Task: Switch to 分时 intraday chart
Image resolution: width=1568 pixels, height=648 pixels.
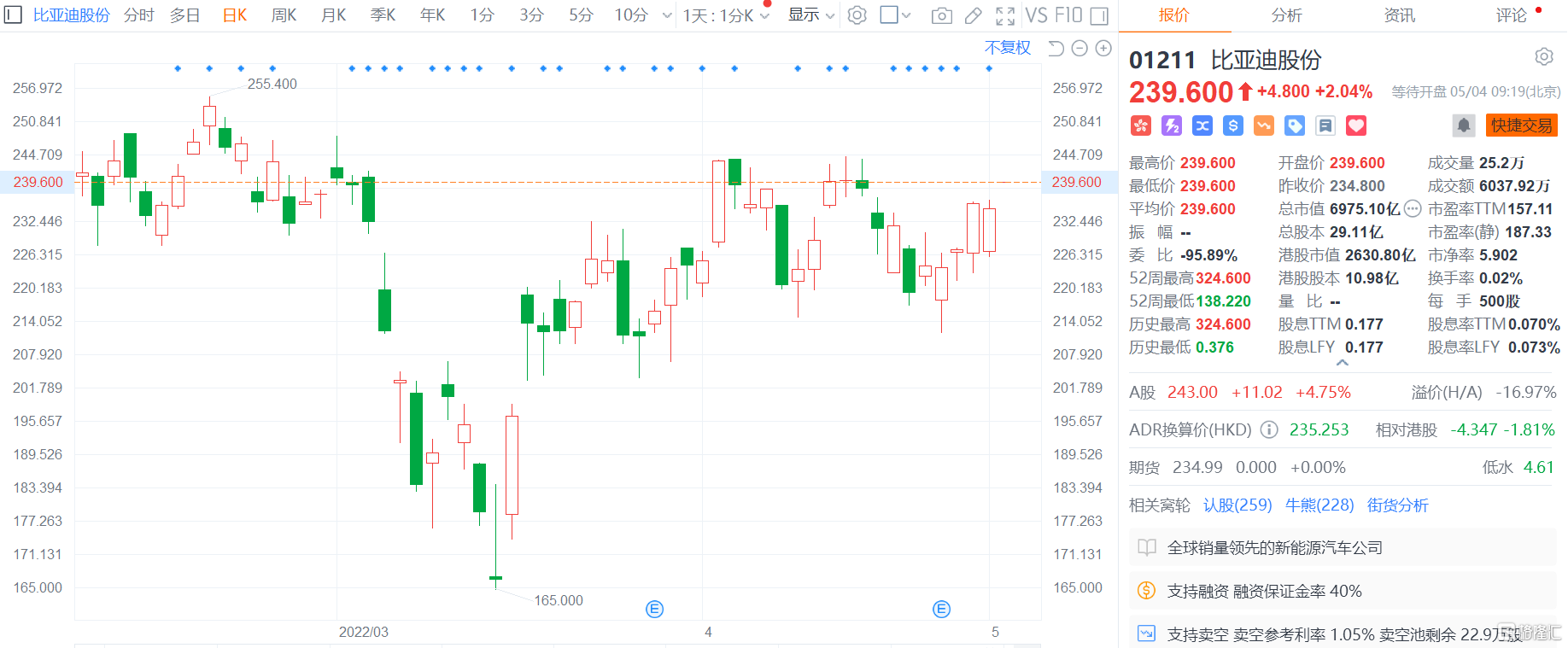Action: point(138,15)
